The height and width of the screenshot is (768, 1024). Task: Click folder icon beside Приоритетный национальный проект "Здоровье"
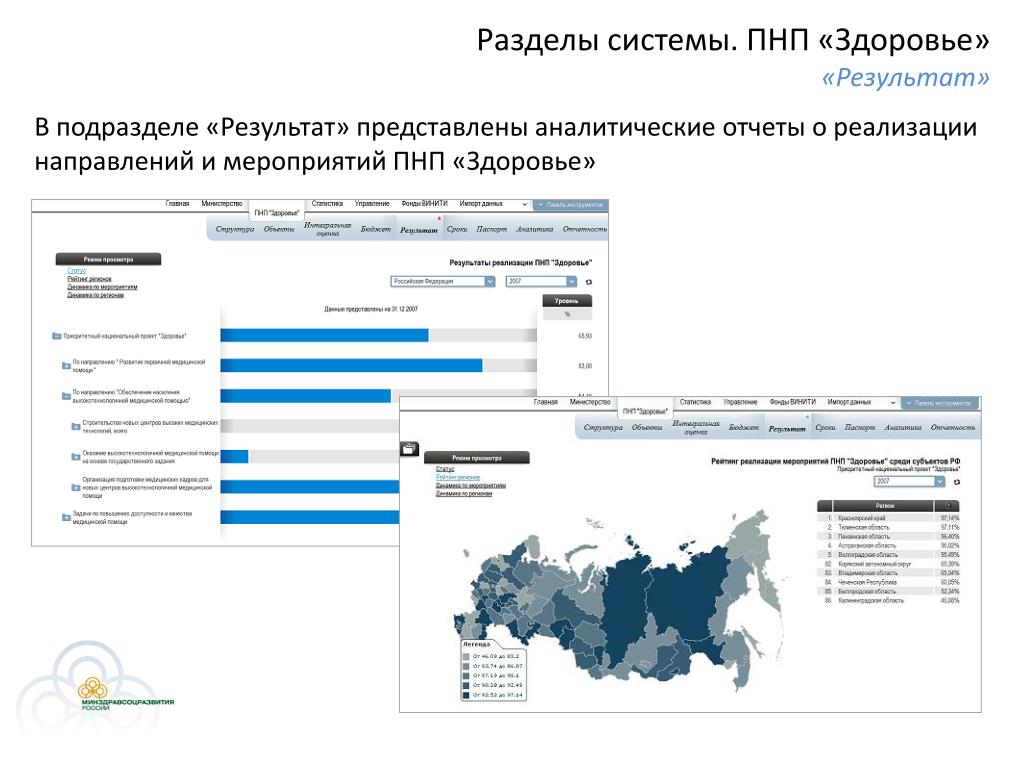coord(56,336)
